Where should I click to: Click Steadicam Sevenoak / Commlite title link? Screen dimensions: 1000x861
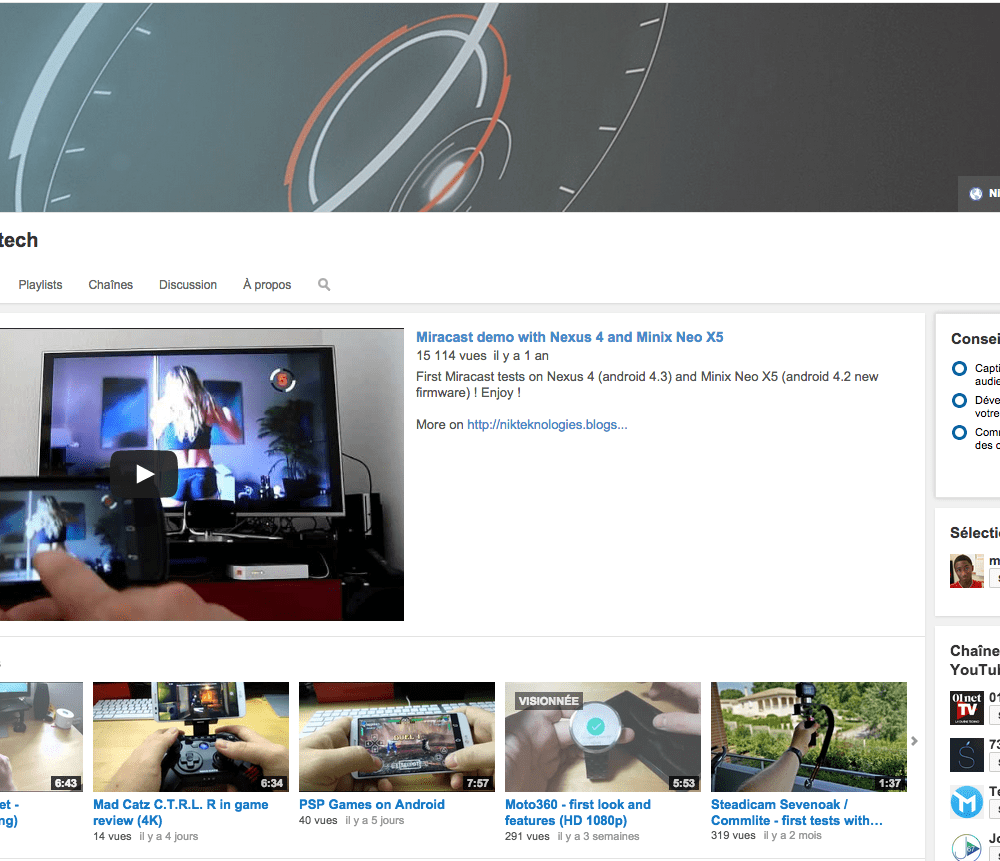pyautogui.click(x=797, y=813)
